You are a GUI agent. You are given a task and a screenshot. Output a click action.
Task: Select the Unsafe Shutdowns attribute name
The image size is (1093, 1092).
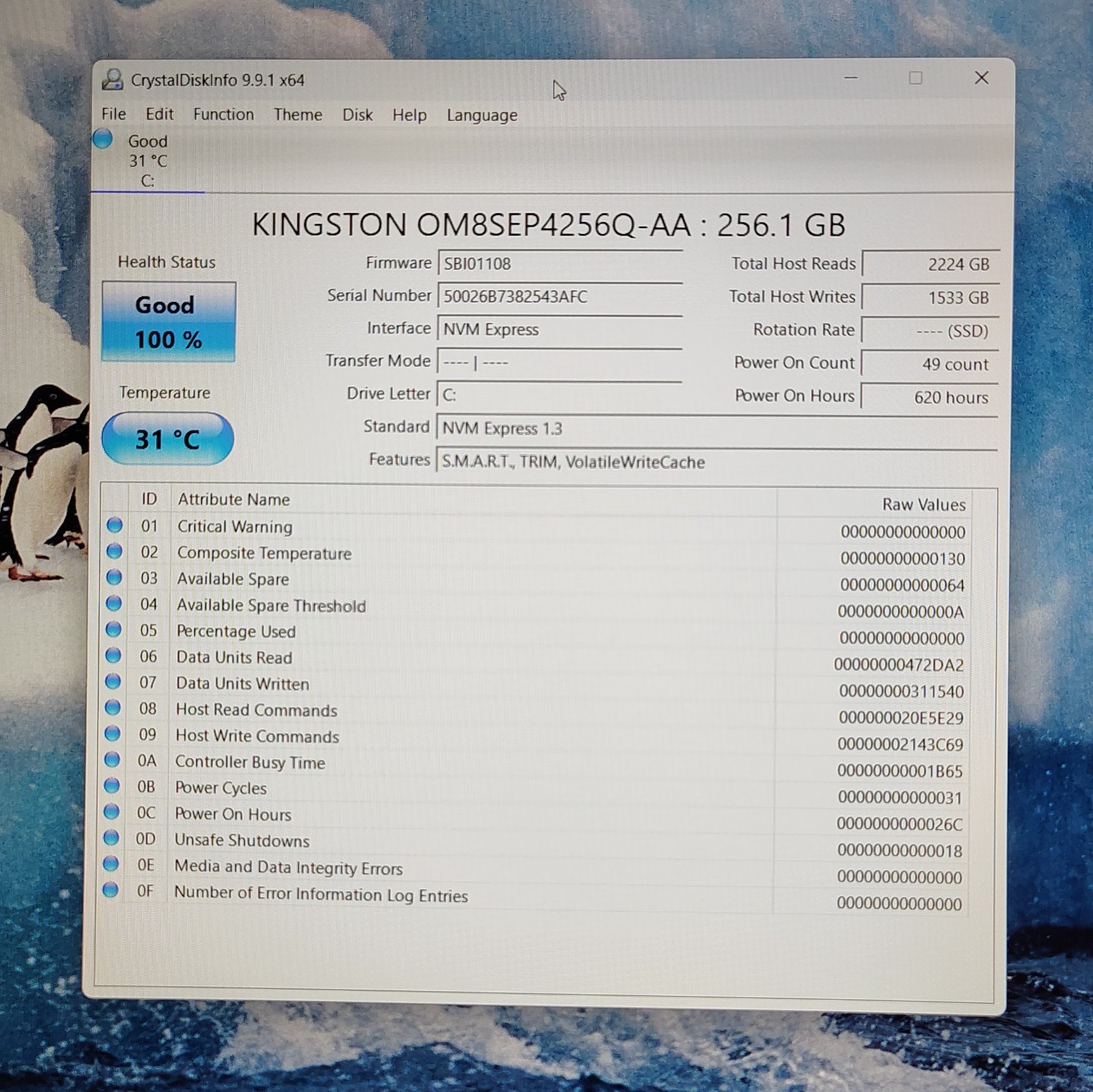[242, 840]
